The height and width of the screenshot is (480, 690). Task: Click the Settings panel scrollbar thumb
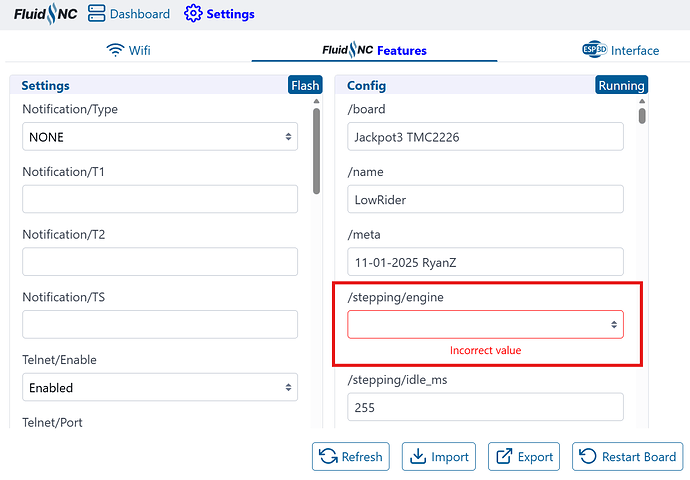[316, 151]
